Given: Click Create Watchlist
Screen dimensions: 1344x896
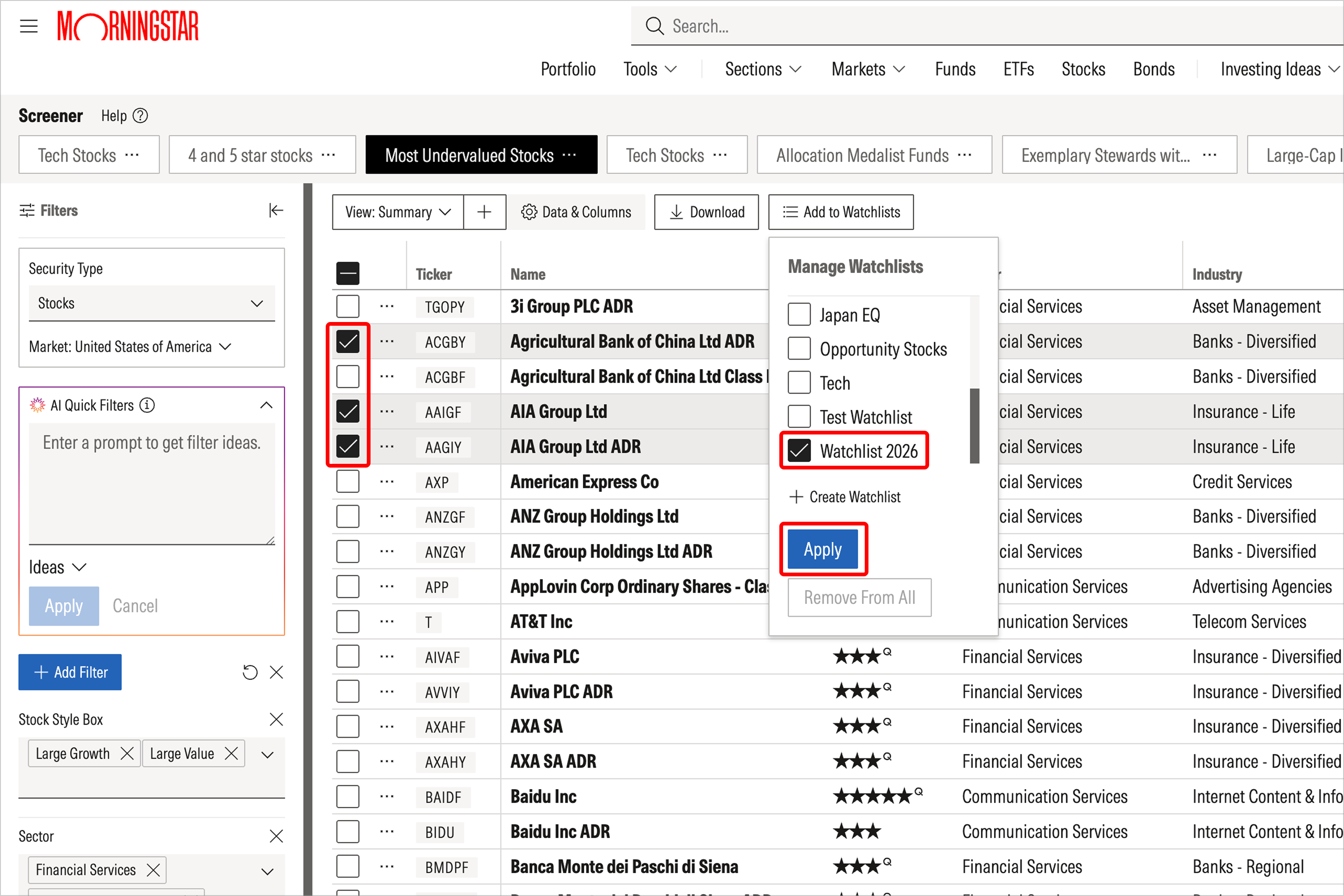Looking at the screenshot, I should (845, 497).
